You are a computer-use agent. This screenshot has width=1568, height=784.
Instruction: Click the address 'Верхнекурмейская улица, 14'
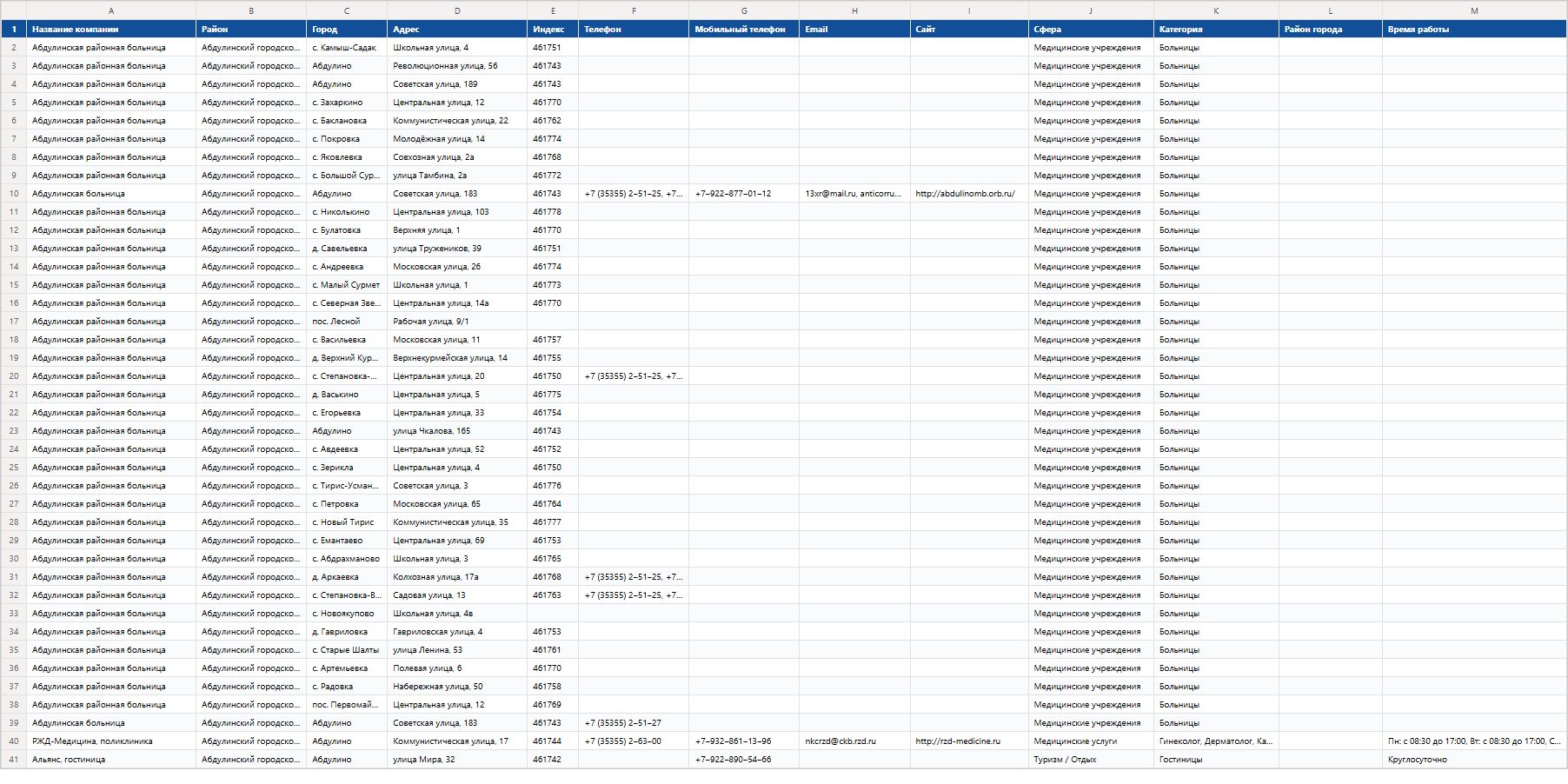coord(457,358)
